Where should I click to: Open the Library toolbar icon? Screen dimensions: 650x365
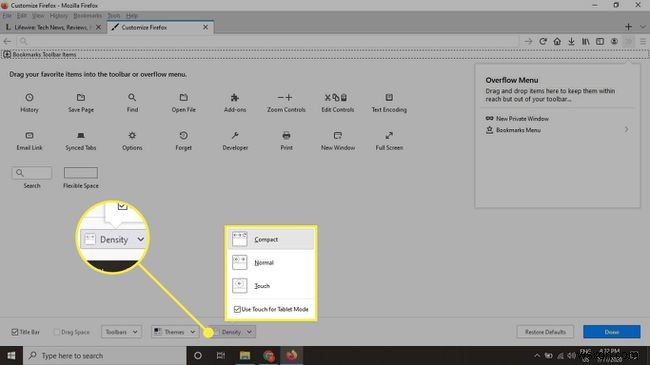(x=585, y=41)
